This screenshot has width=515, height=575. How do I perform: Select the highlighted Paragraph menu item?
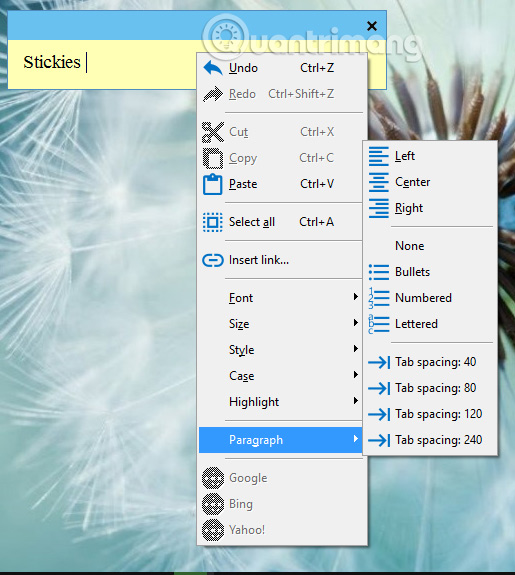[x=281, y=440]
